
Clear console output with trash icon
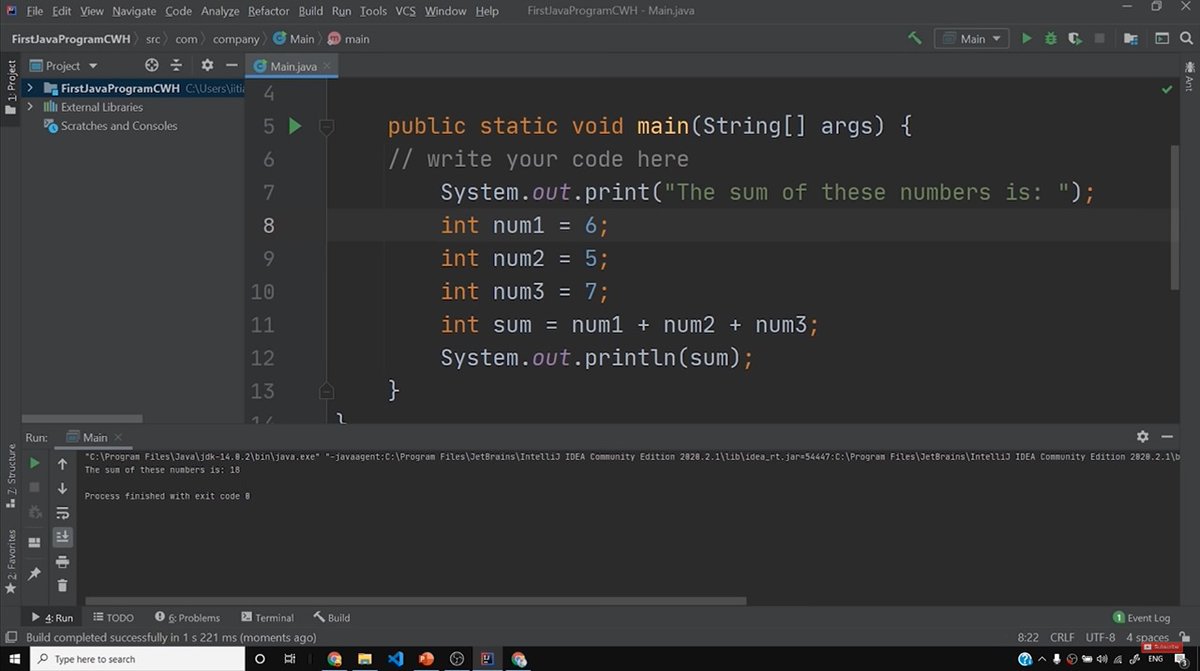(x=62, y=586)
